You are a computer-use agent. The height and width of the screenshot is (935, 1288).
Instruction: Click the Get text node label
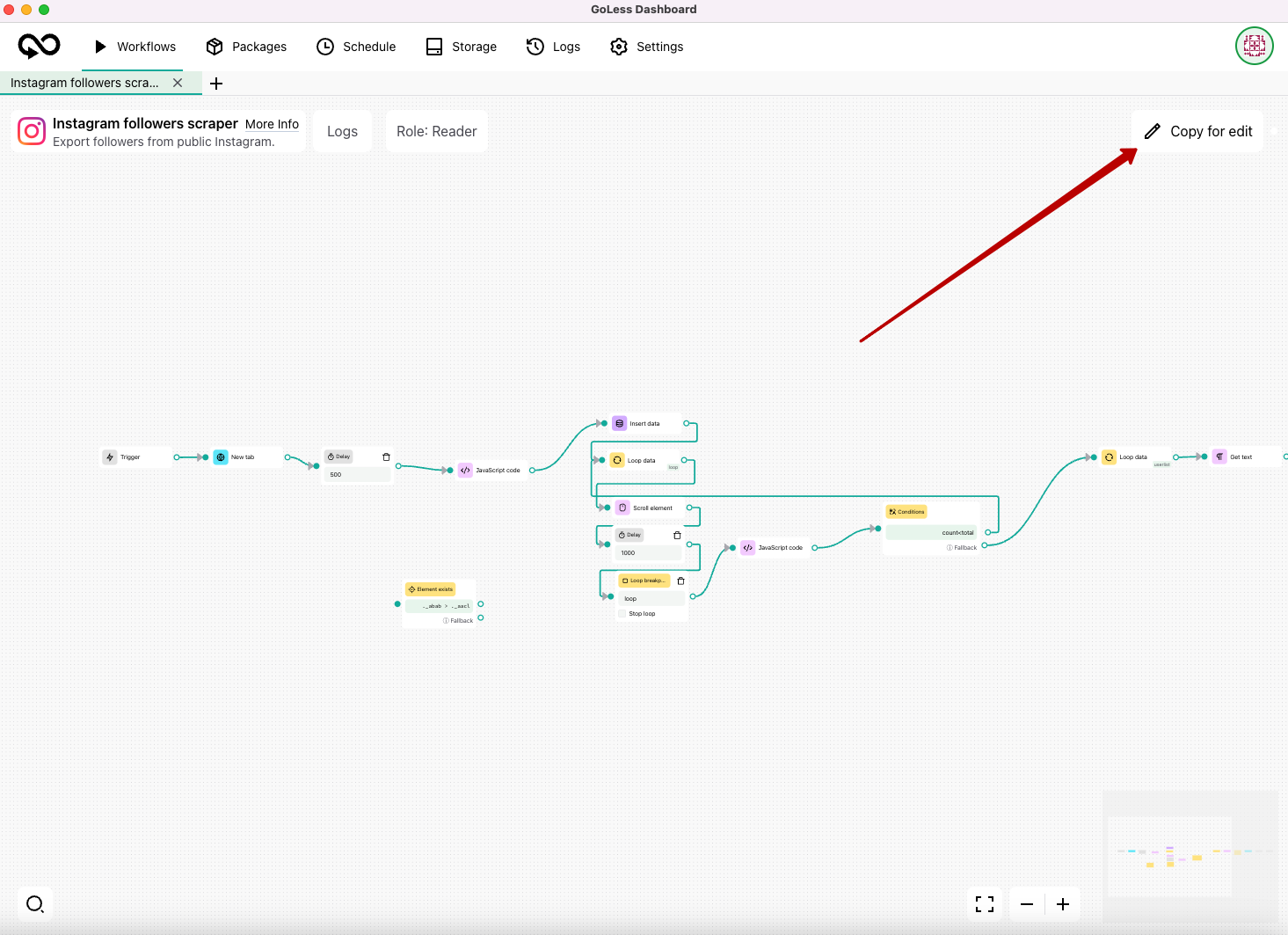click(1241, 457)
